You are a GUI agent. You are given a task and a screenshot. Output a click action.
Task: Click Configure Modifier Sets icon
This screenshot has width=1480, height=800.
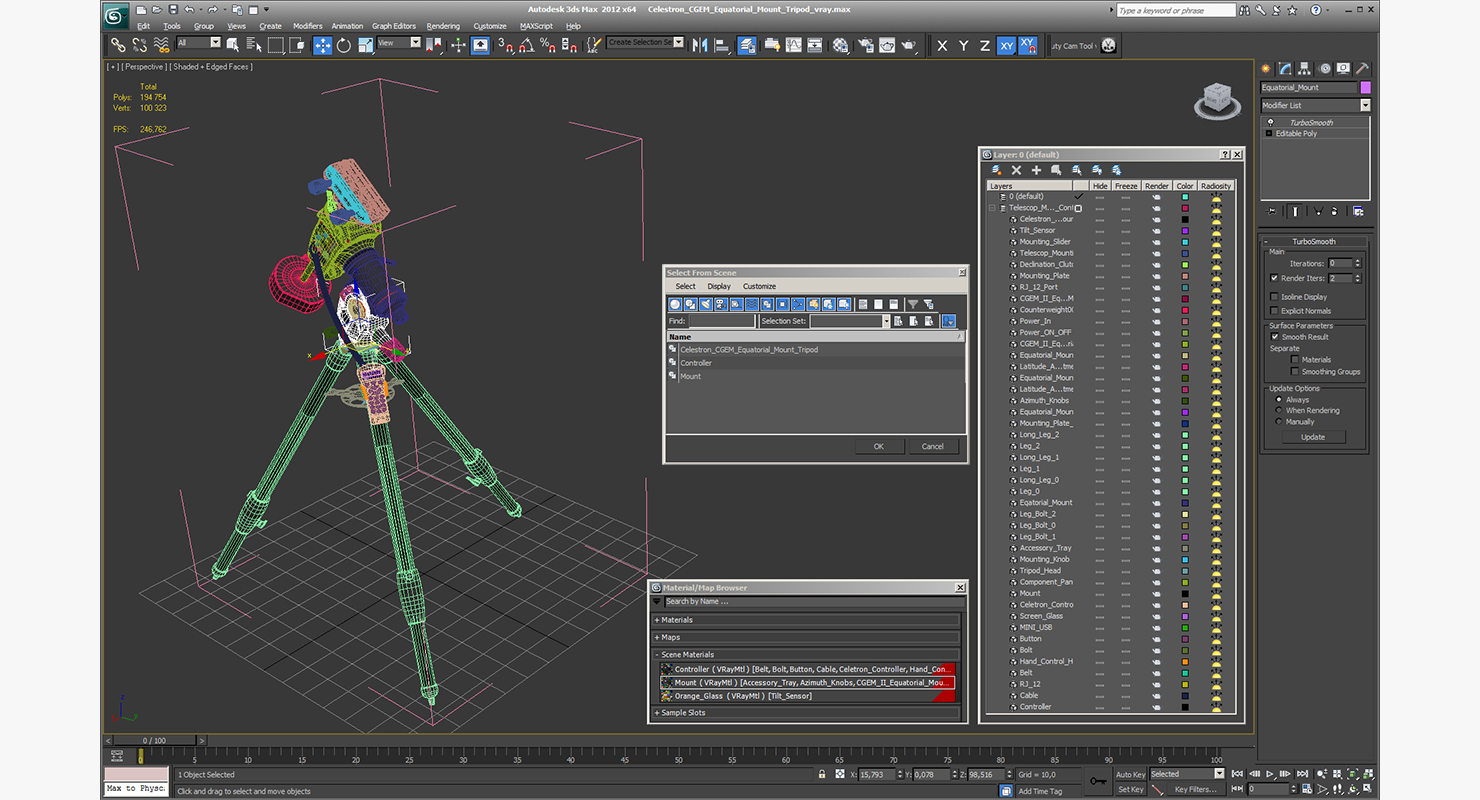point(1358,211)
